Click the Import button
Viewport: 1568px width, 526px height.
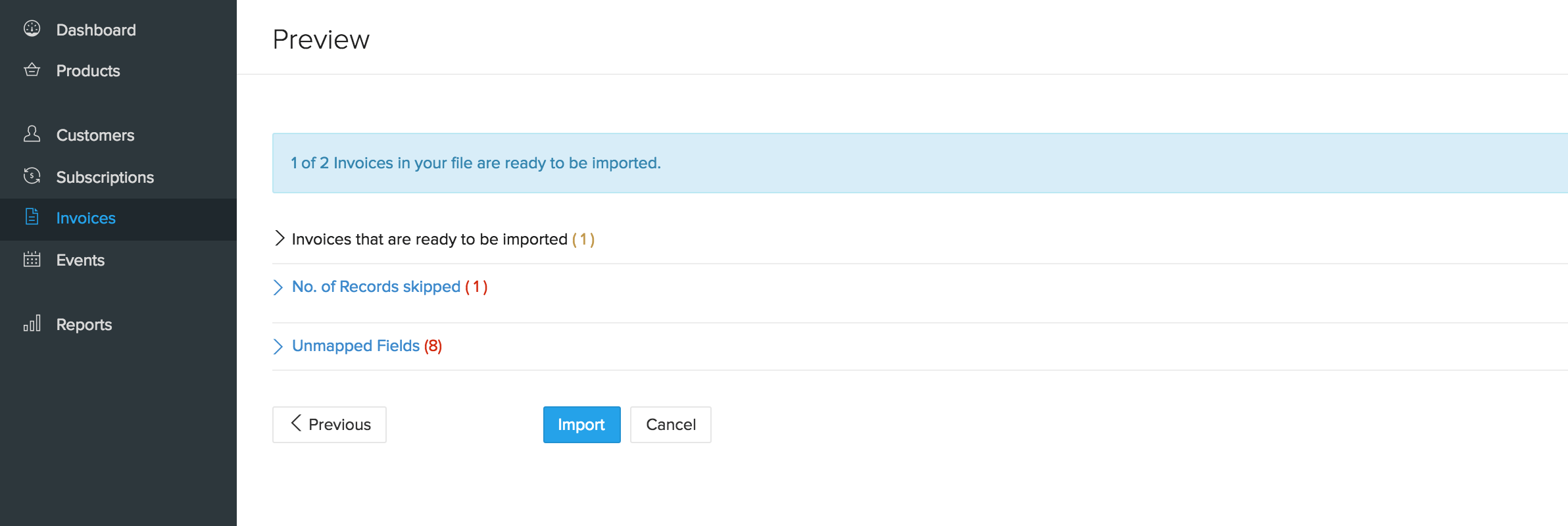[x=581, y=425]
